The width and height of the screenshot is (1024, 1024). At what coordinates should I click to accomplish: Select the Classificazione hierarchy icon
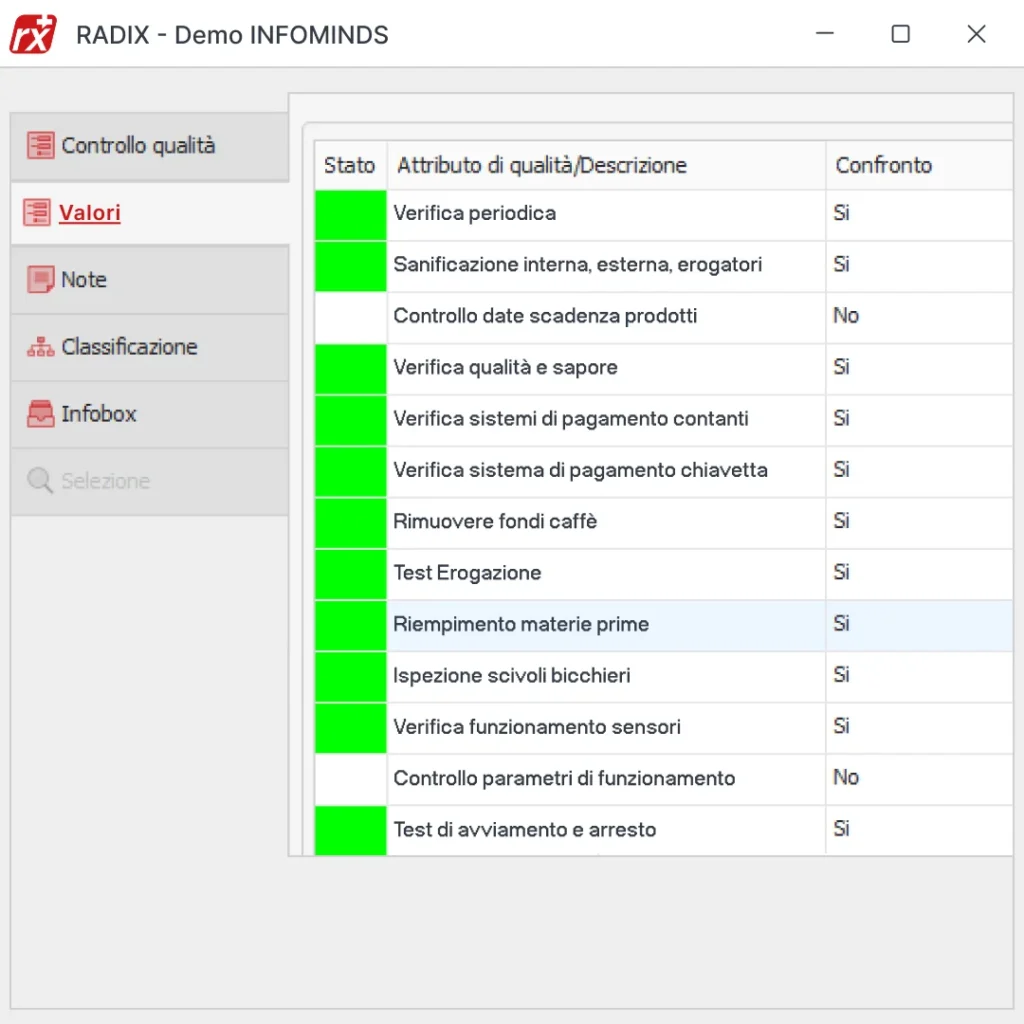pos(40,346)
